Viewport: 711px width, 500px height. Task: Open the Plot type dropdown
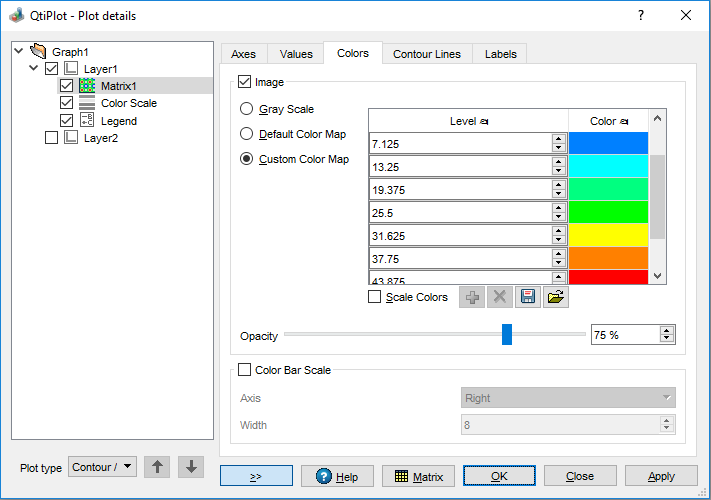point(102,467)
